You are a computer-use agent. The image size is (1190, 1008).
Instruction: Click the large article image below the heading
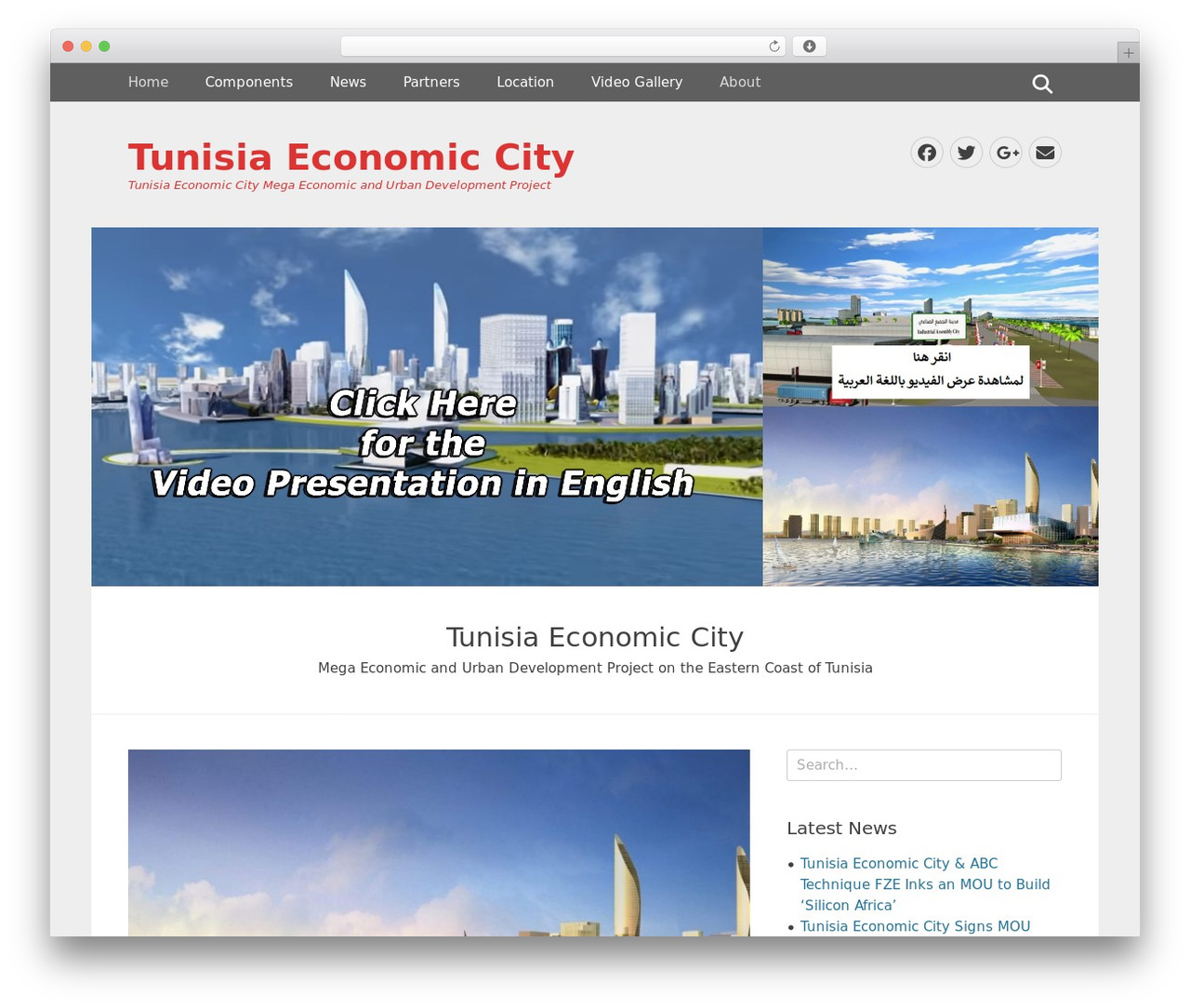439,842
